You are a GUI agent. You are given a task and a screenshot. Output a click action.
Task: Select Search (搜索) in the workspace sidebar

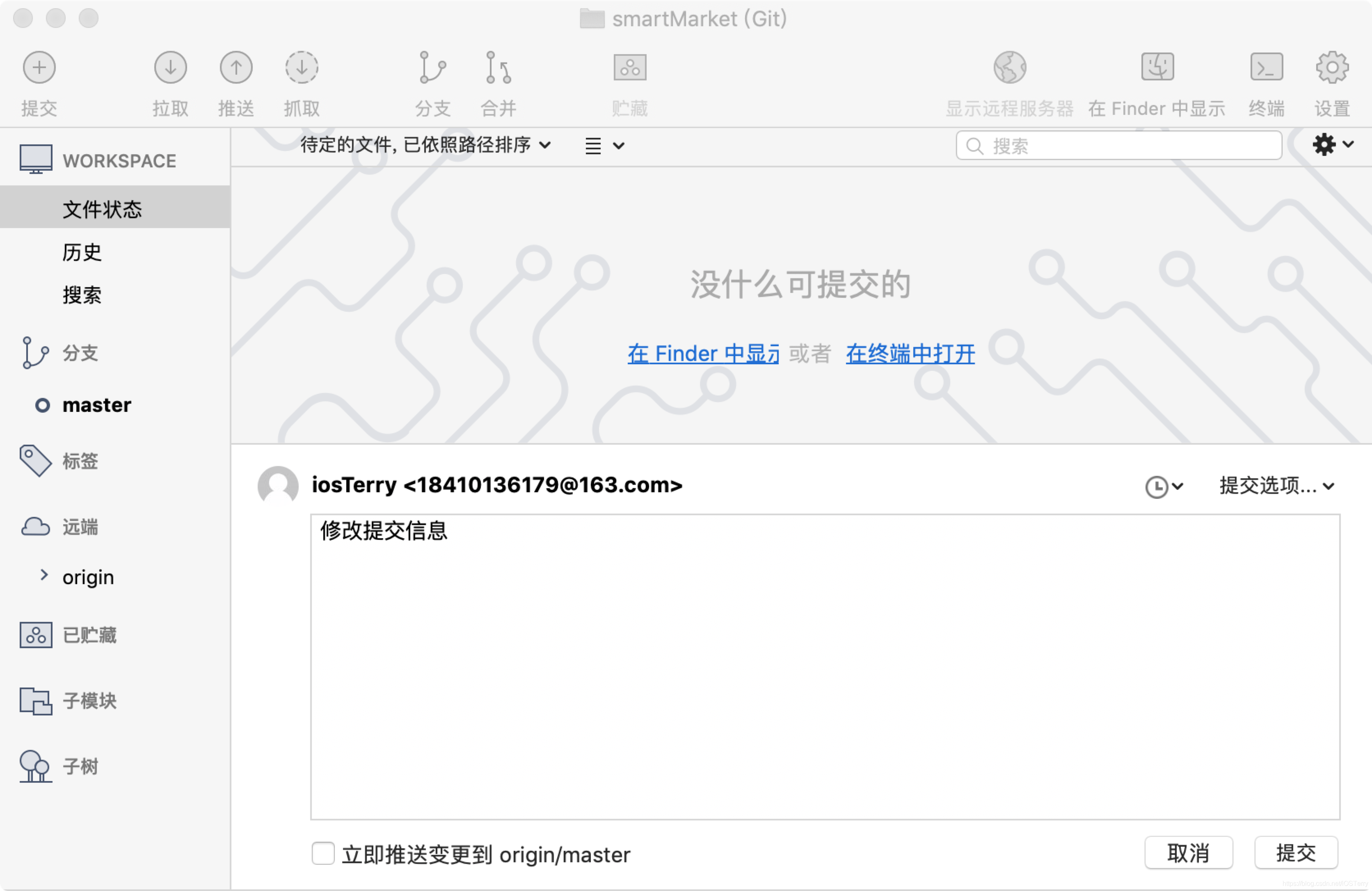point(82,295)
